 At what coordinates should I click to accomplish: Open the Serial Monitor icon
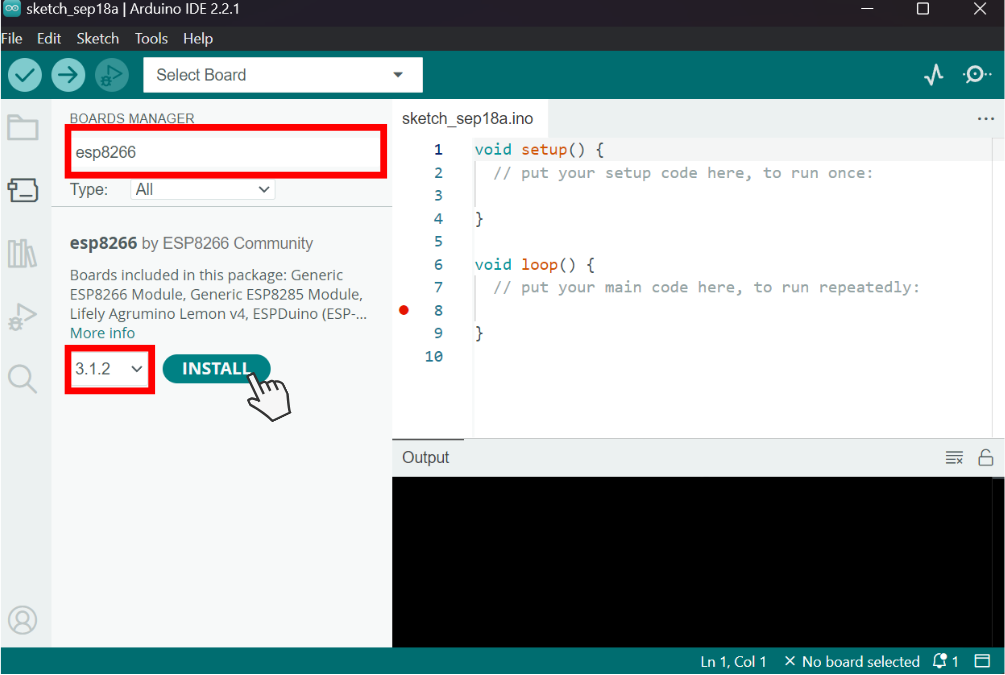(x=977, y=74)
